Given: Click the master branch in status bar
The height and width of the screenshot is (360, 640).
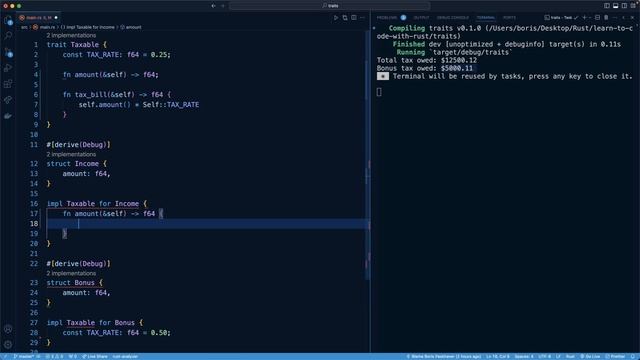Looking at the screenshot, I should point(24,356).
